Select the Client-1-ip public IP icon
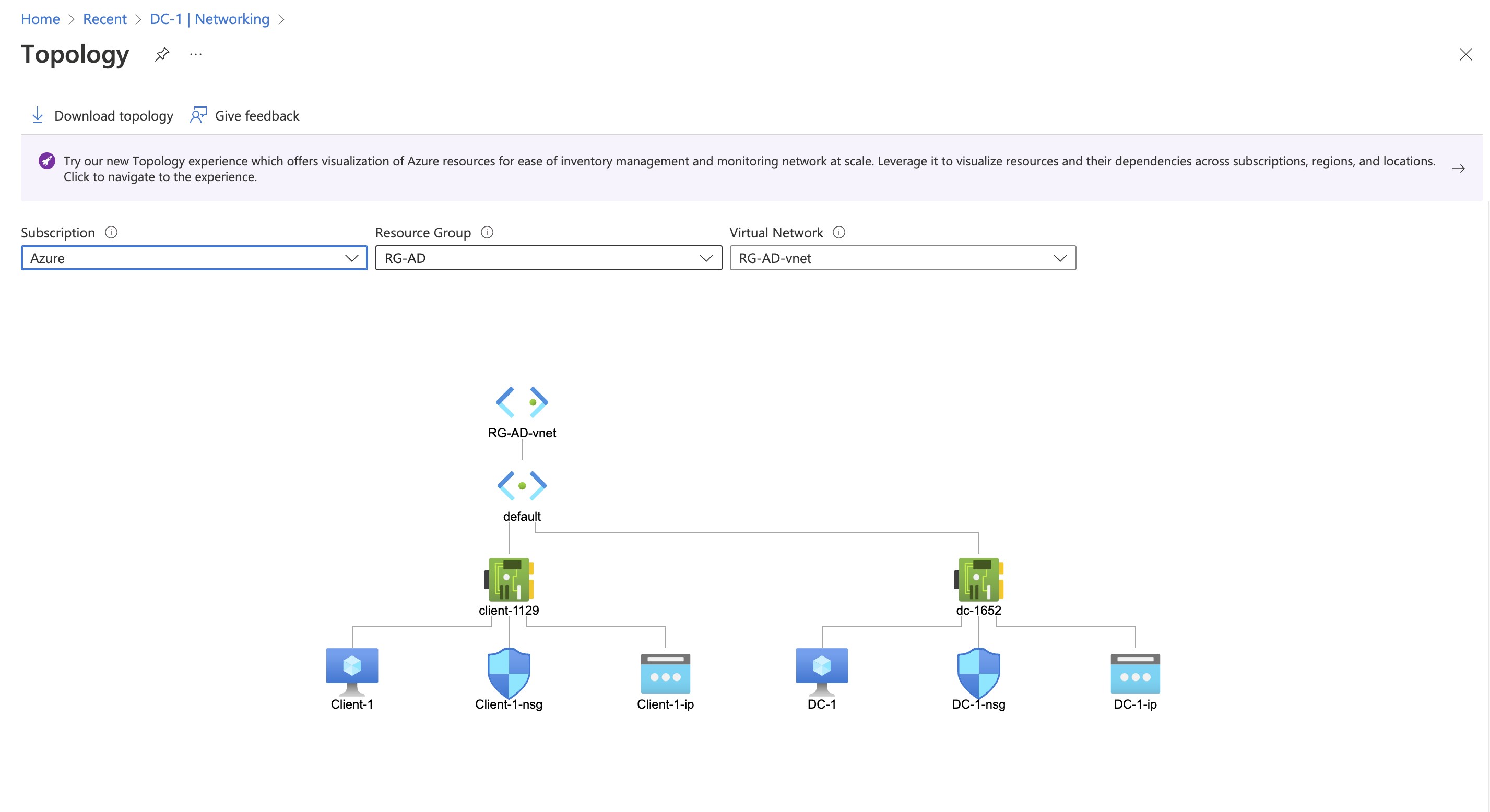1490x812 pixels. click(x=665, y=673)
